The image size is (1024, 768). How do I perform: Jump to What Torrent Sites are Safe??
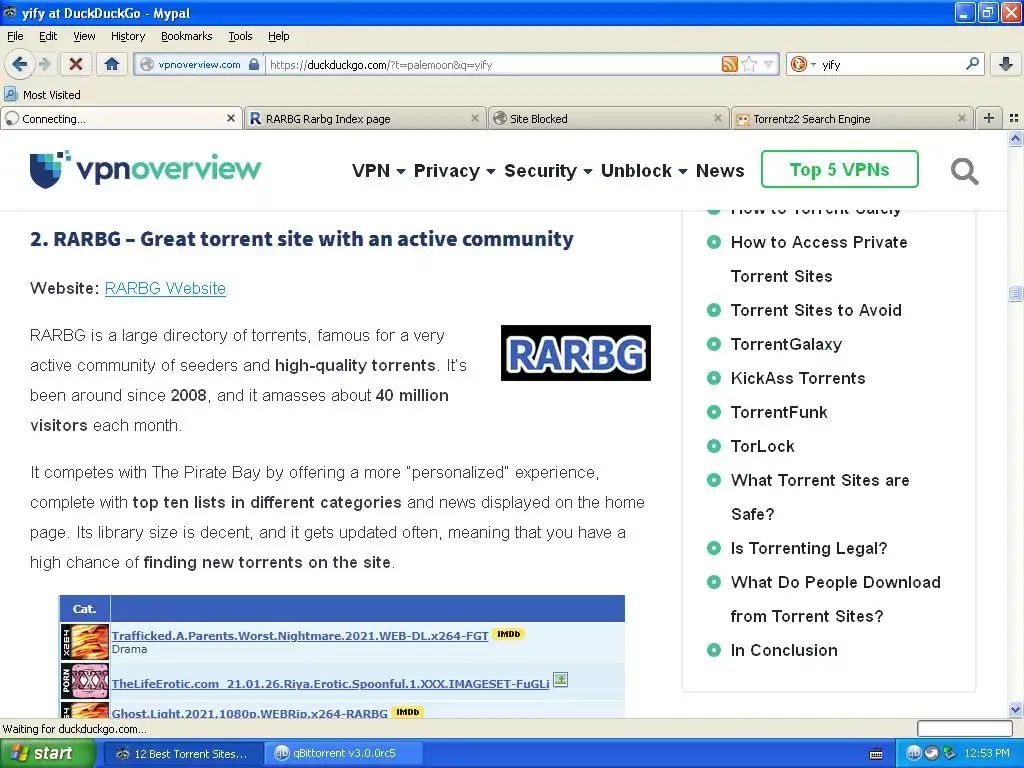click(x=820, y=497)
